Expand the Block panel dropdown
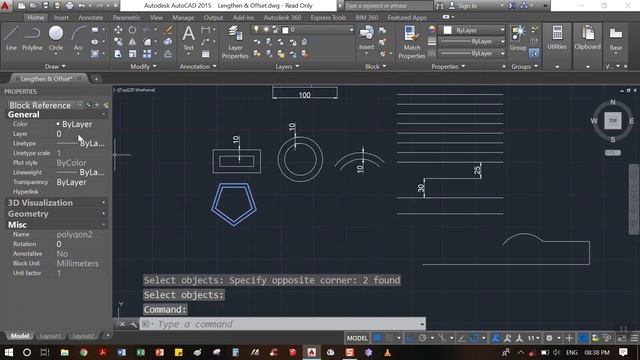The width and height of the screenshot is (640, 360). point(375,67)
